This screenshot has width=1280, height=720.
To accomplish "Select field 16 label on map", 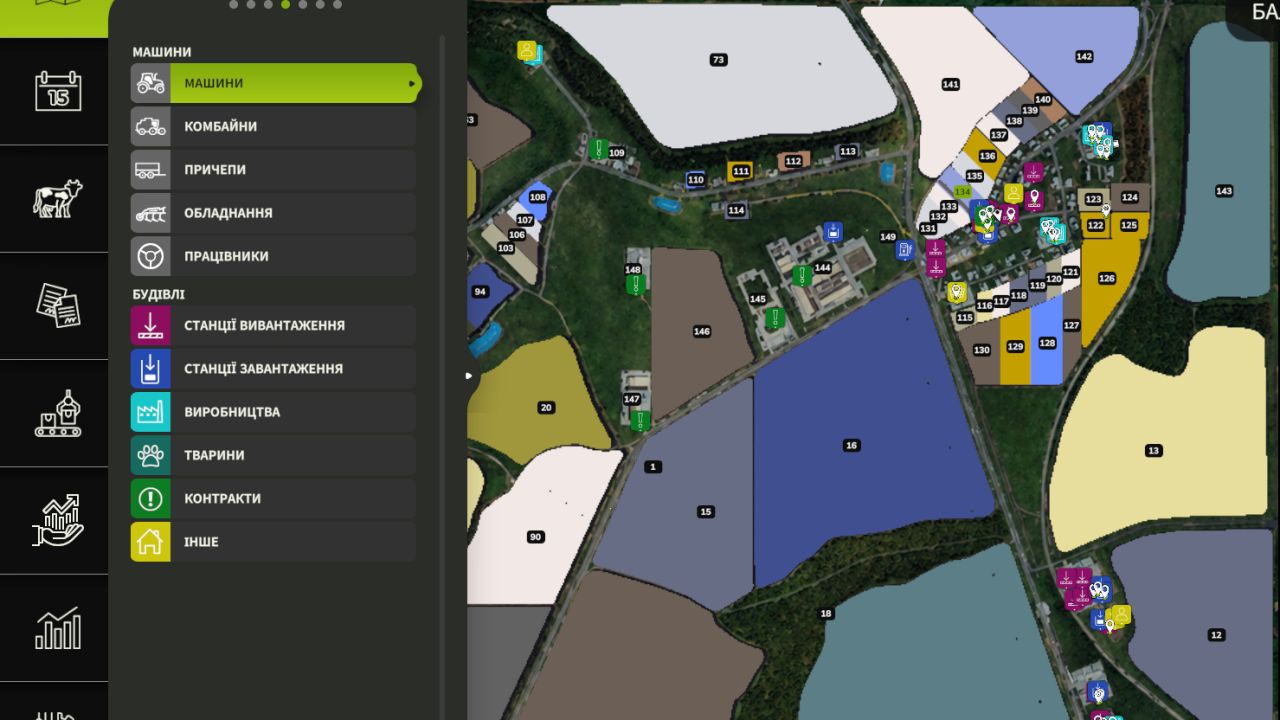I will click(852, 446).
